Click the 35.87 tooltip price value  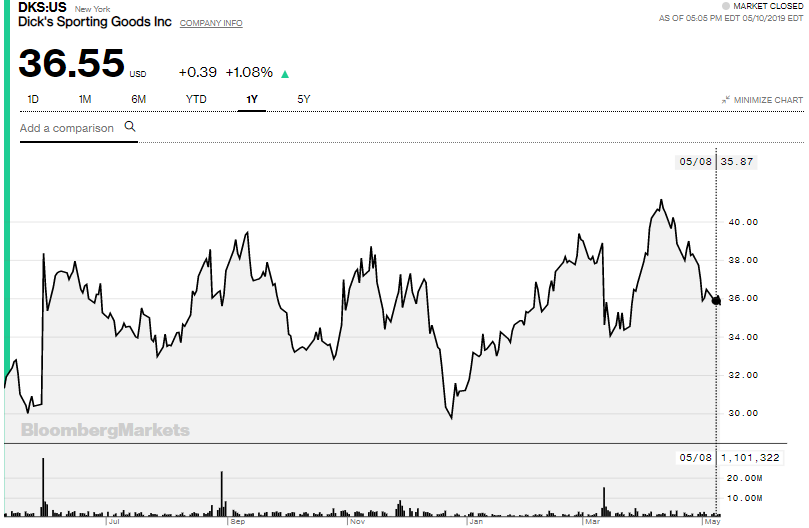point(736,162)
